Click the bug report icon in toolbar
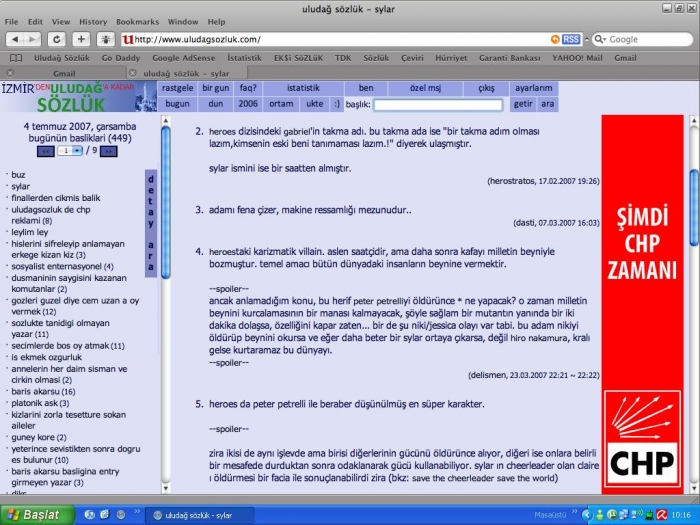 (x=106, y=39)
